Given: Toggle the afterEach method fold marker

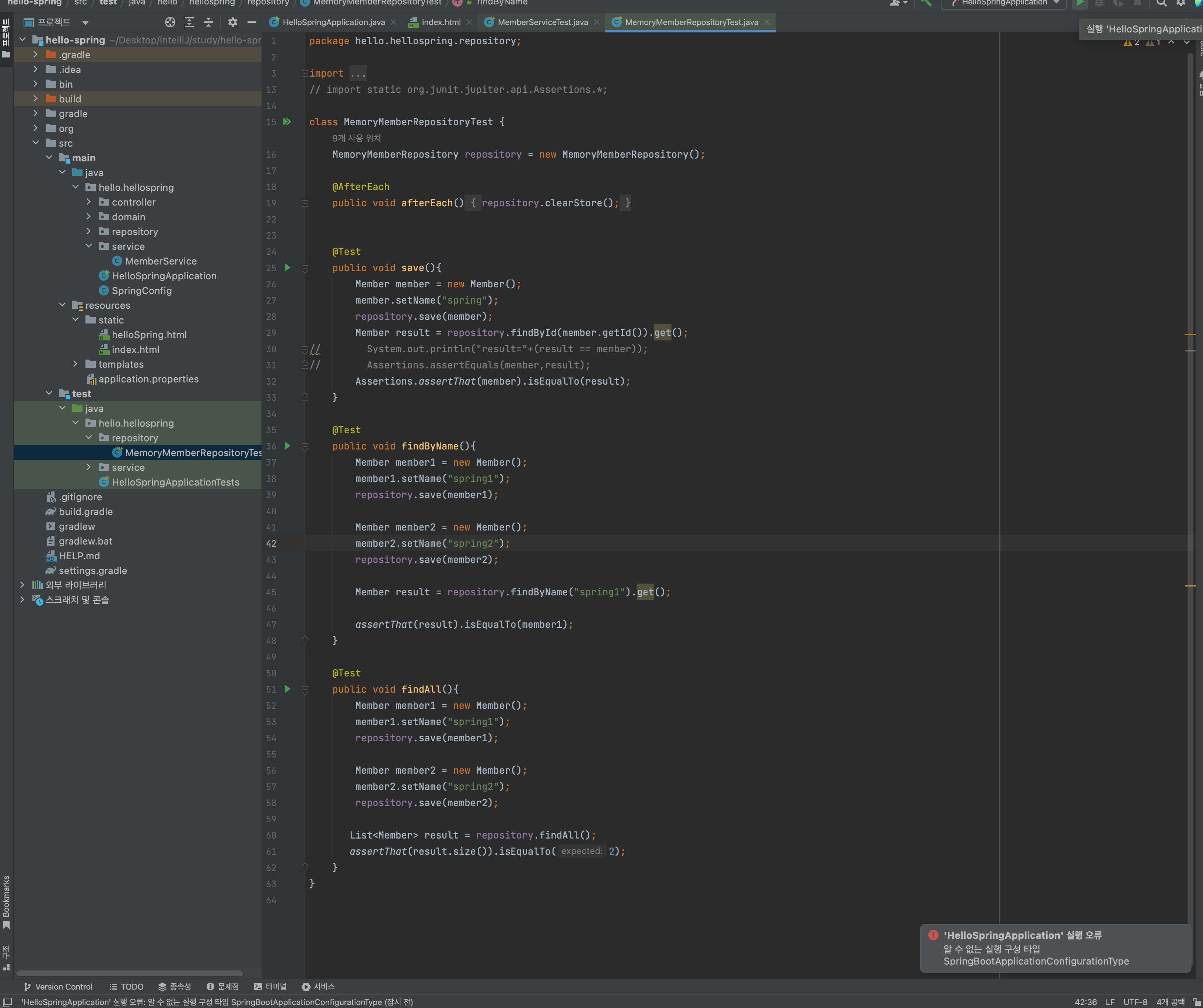Looking at the screenshot, I should click(x=305, y=203).
